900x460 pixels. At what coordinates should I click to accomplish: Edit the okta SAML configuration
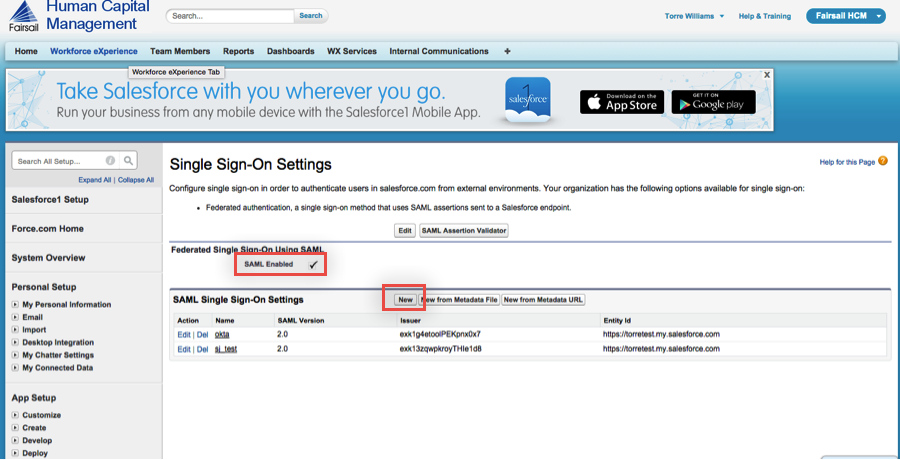click(184, 334)
